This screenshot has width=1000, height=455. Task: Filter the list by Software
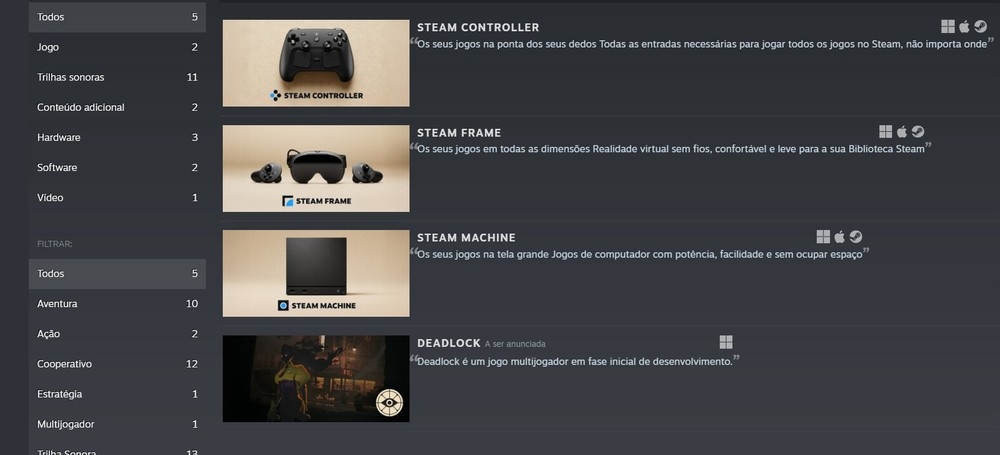(117, 167)
